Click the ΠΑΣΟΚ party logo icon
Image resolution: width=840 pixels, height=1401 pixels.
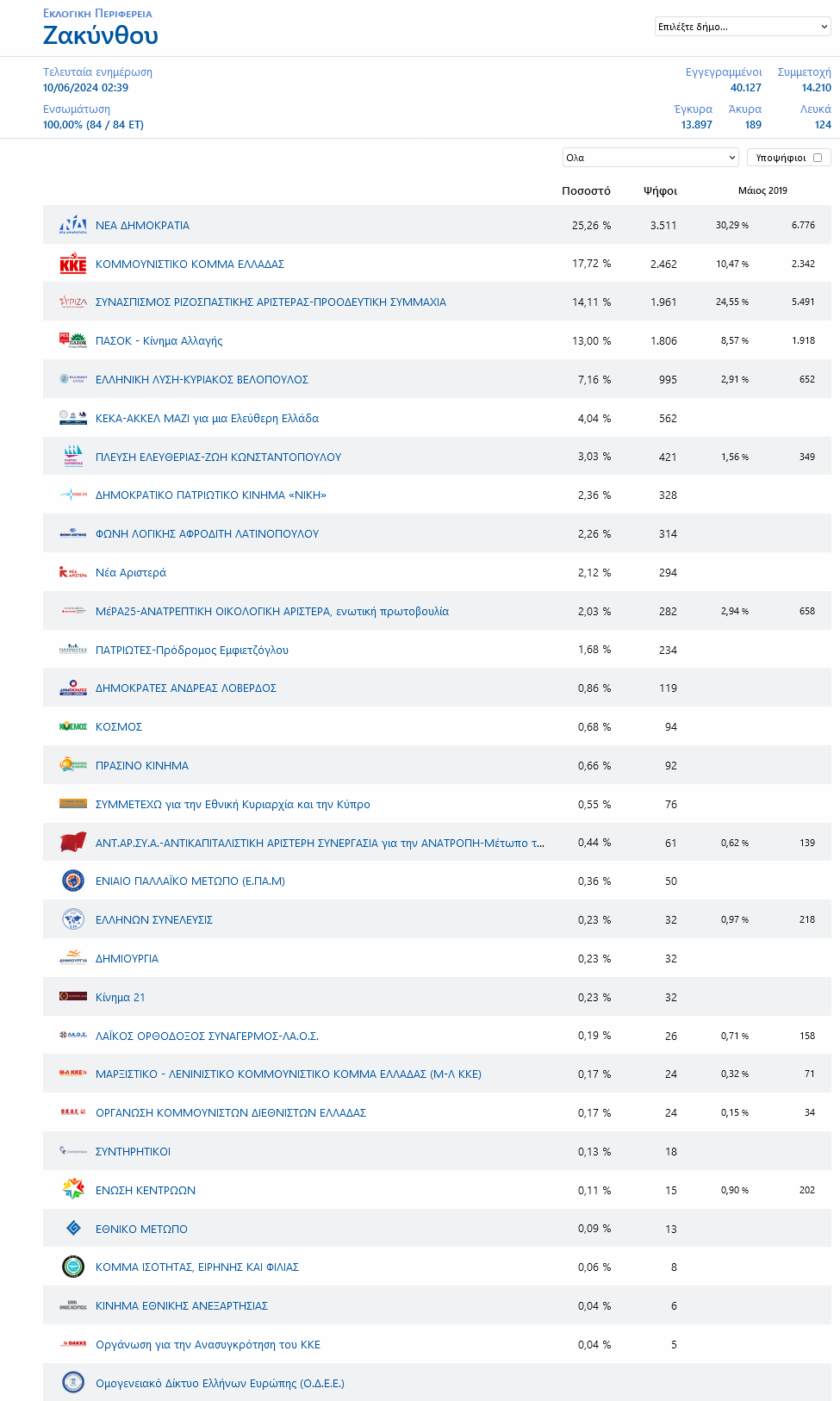click(x=73, y=341)
